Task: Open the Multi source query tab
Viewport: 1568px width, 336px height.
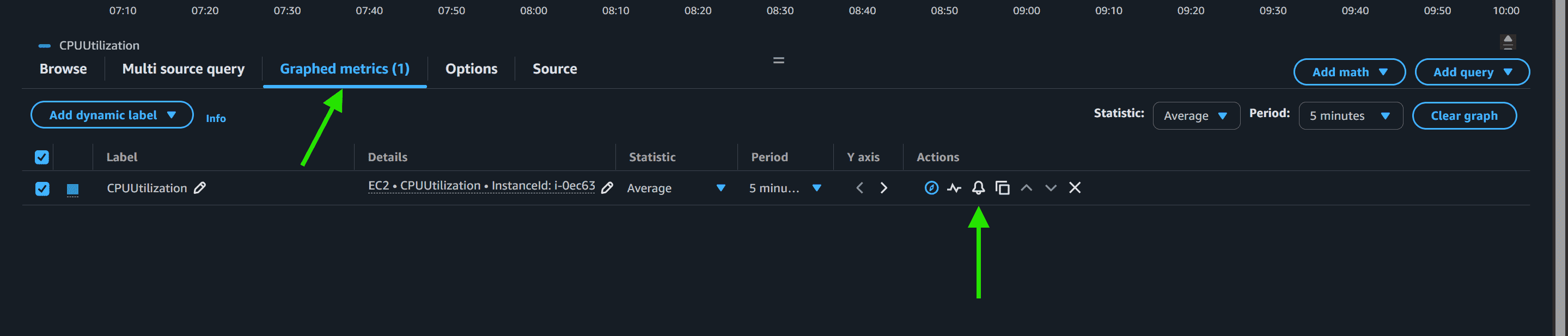Action: tap(183, 69)
